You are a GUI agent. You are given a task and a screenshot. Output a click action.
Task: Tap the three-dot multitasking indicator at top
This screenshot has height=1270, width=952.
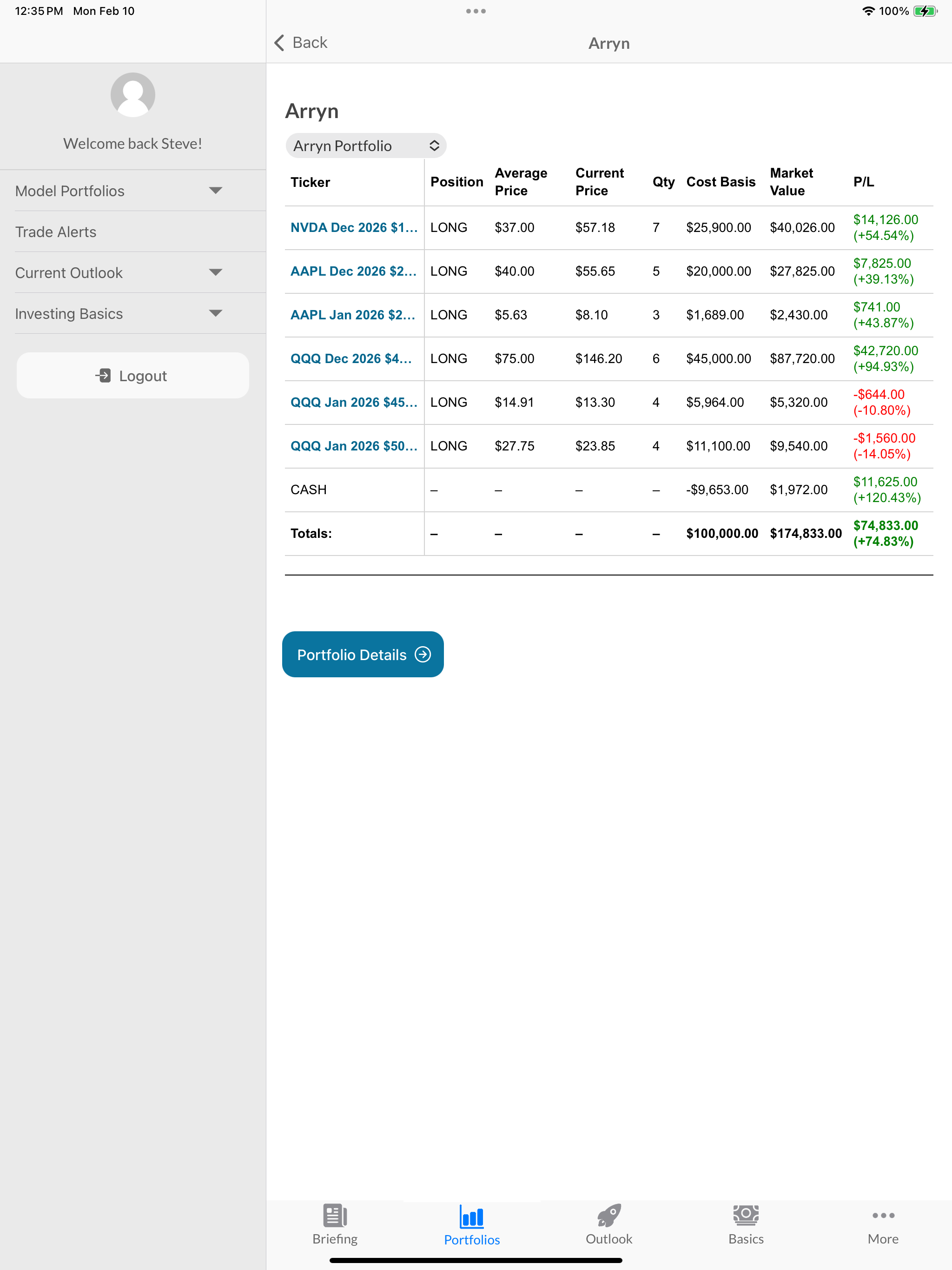[476, 11]
